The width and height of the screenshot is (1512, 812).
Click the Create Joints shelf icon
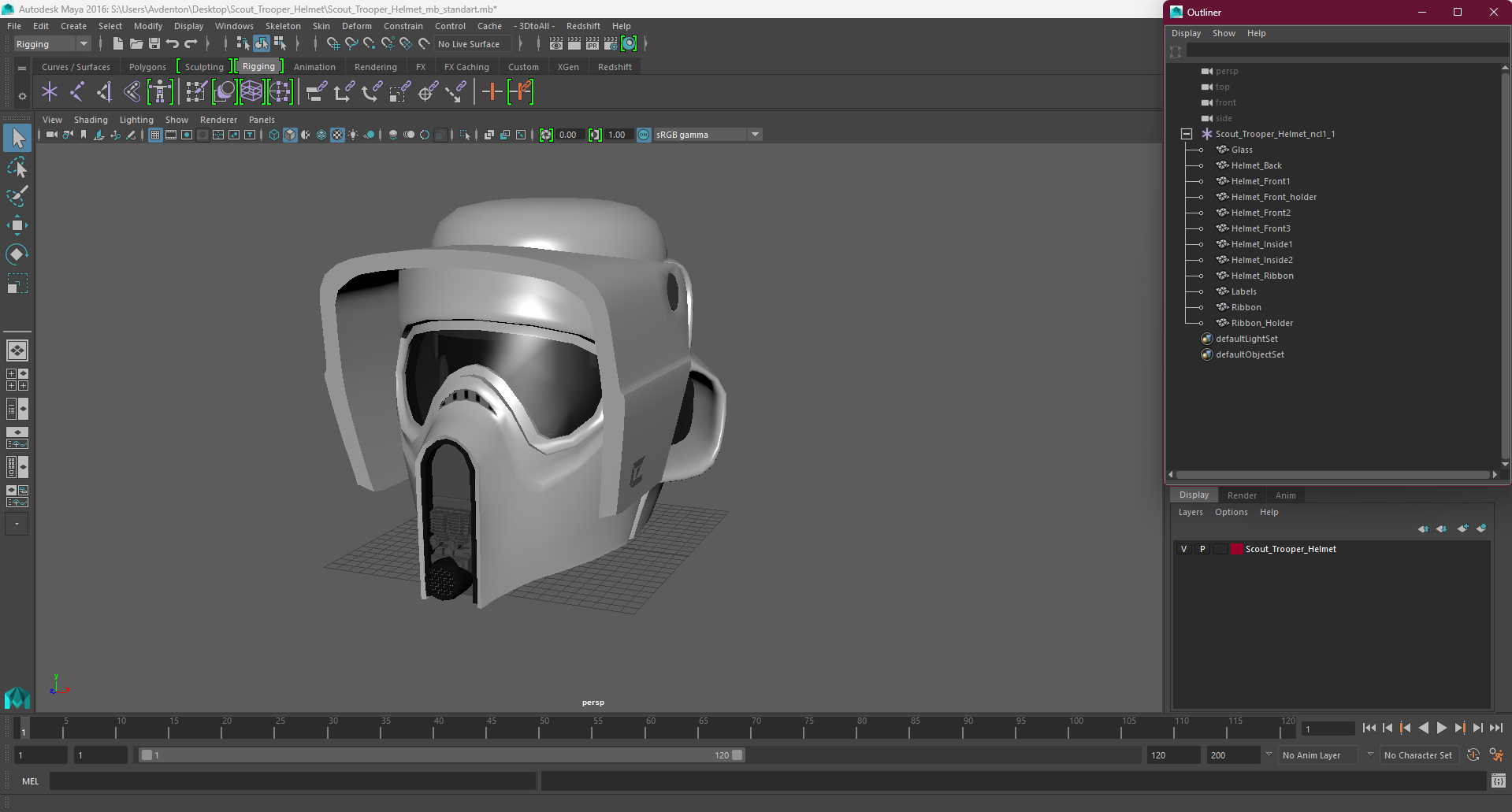click(x=77, y=92)
